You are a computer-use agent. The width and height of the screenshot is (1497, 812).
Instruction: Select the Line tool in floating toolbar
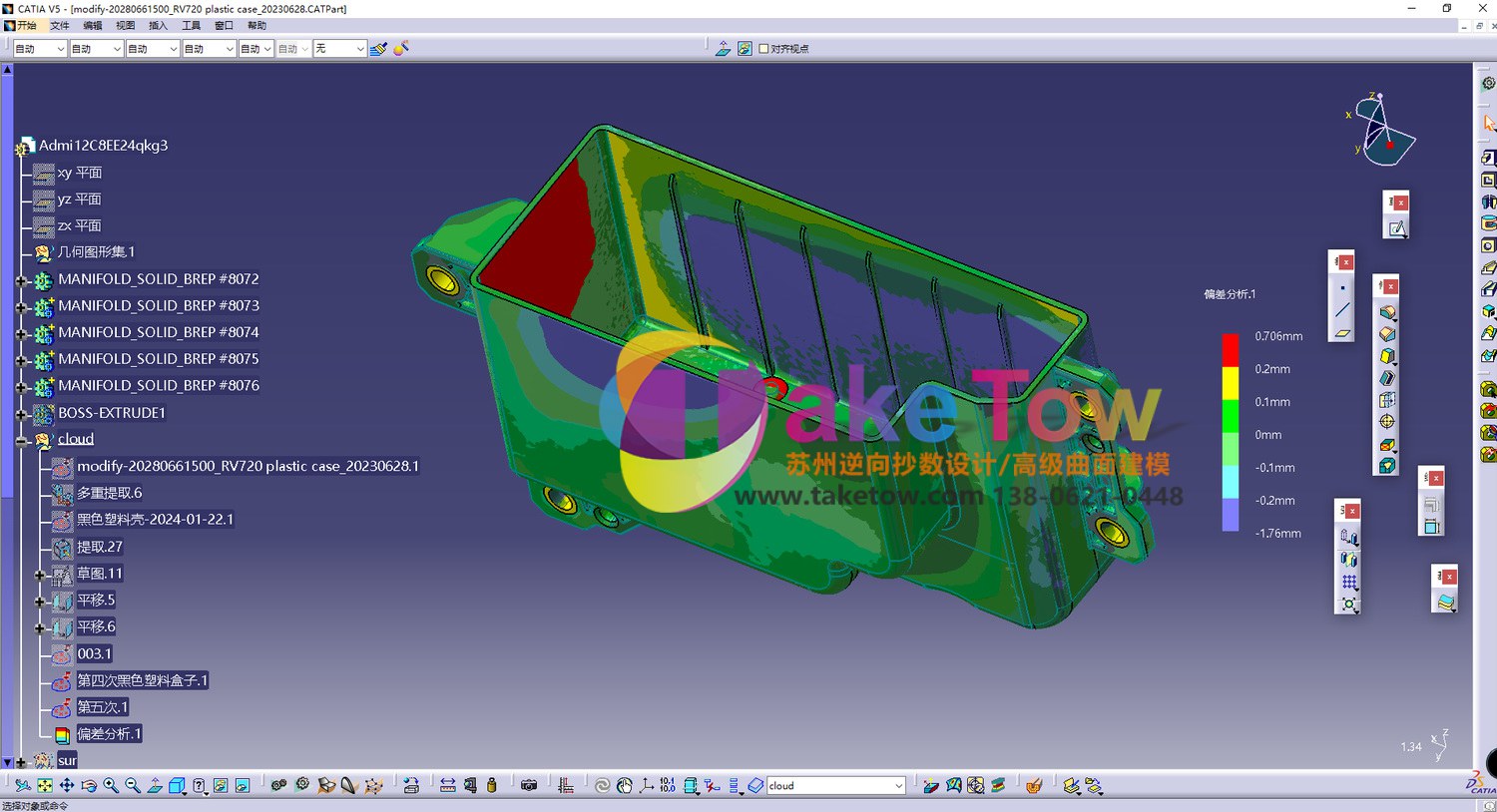click(x=1342, y=310)
